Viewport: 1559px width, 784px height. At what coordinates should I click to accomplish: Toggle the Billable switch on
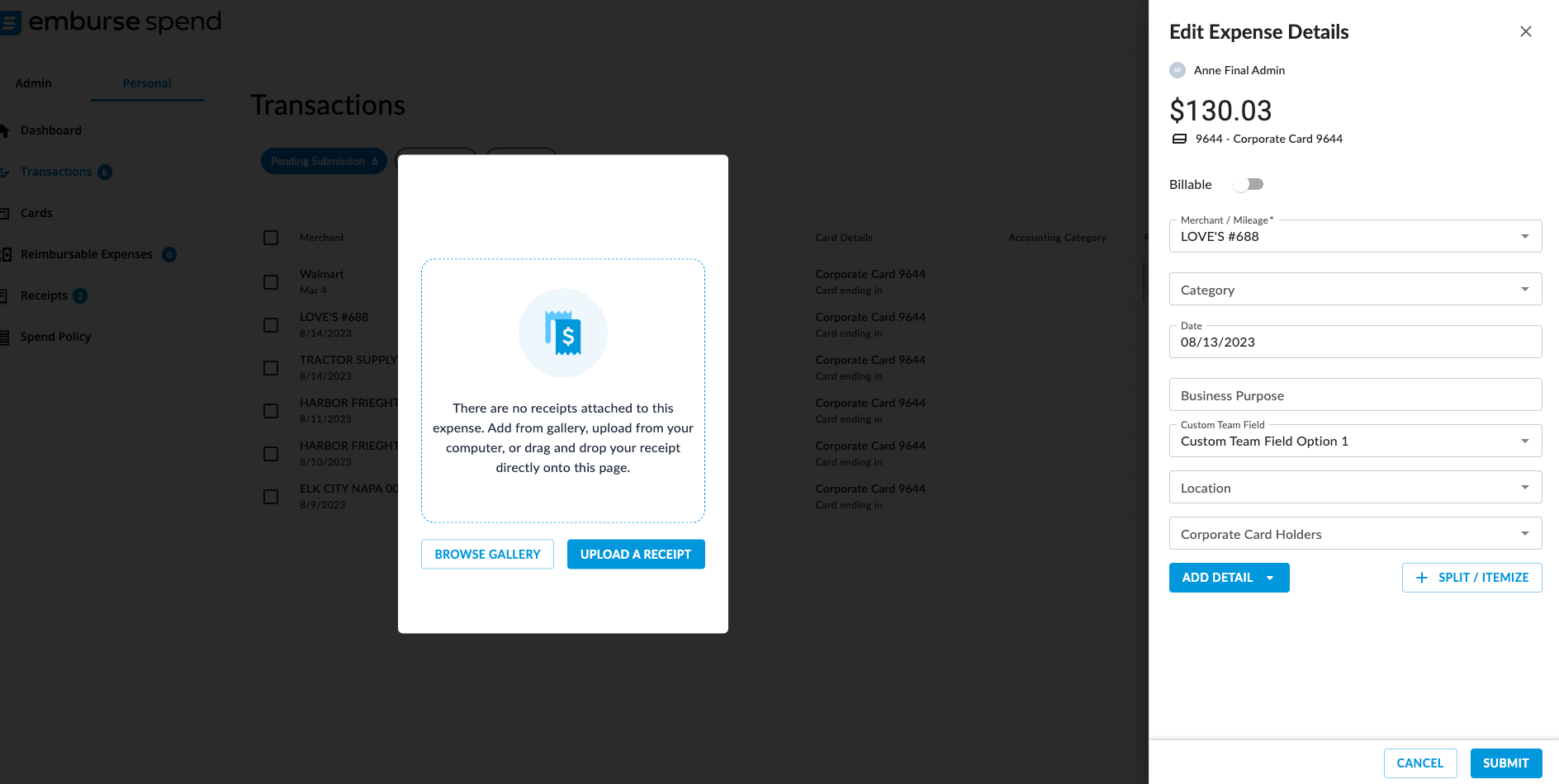1249,184
